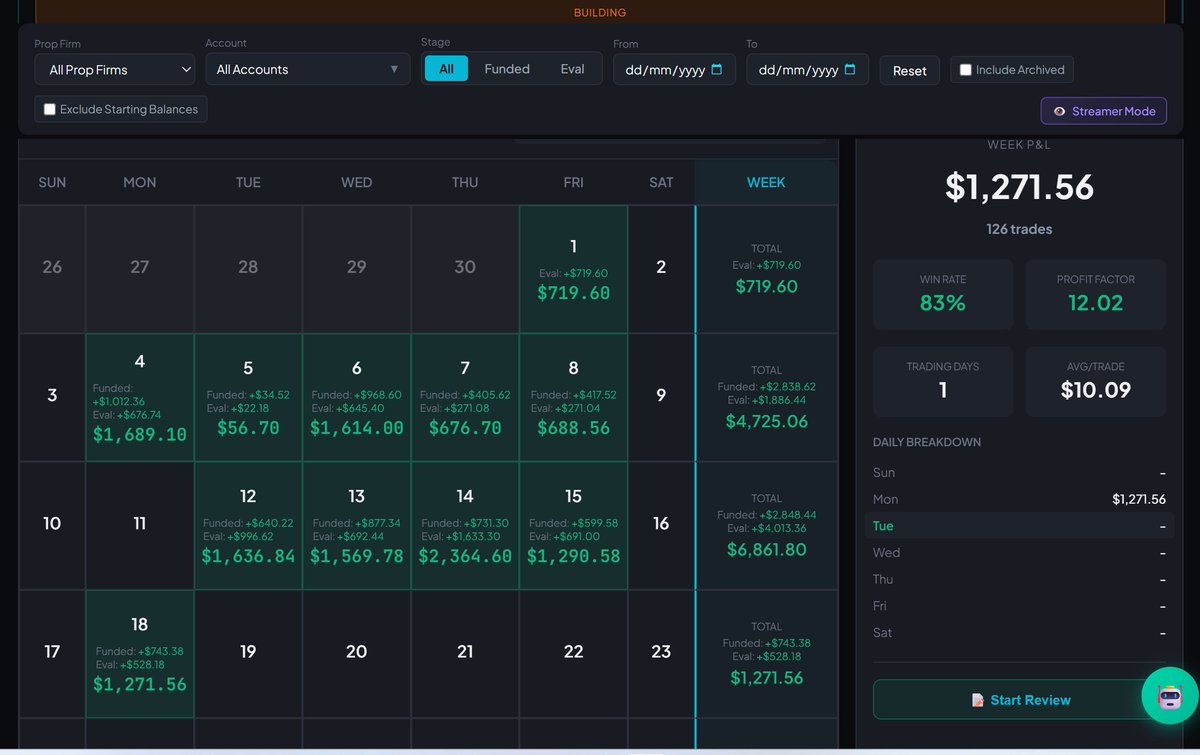The image size is (1200, 755).
Task: Open the All Prop Firms dropdown
Action: click(x=115, y=70)
